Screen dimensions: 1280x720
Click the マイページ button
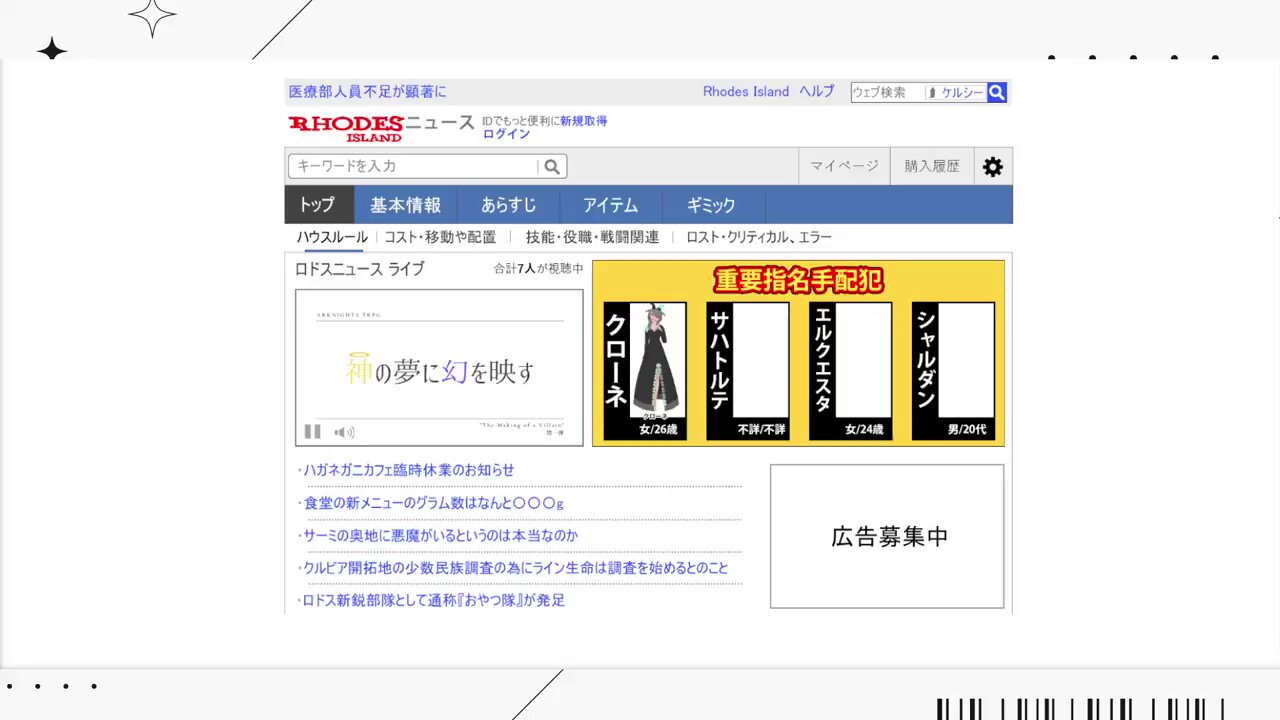(844, 166)
